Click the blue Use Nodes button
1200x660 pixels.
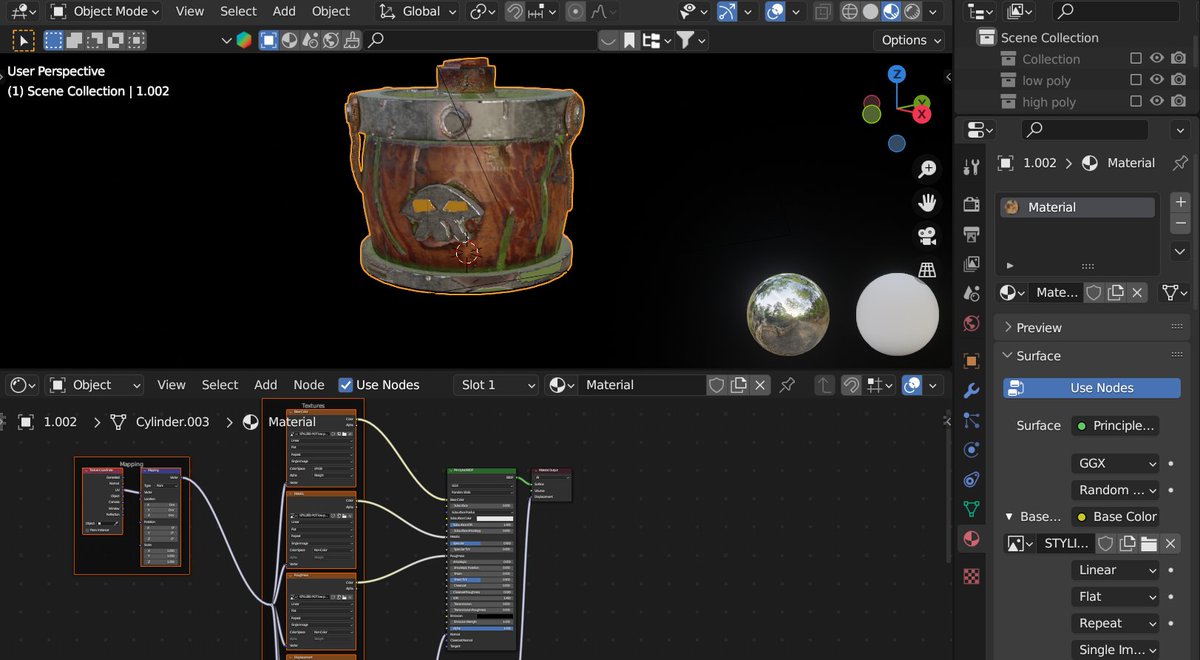pyautogui.click(x=1092, y=388)
